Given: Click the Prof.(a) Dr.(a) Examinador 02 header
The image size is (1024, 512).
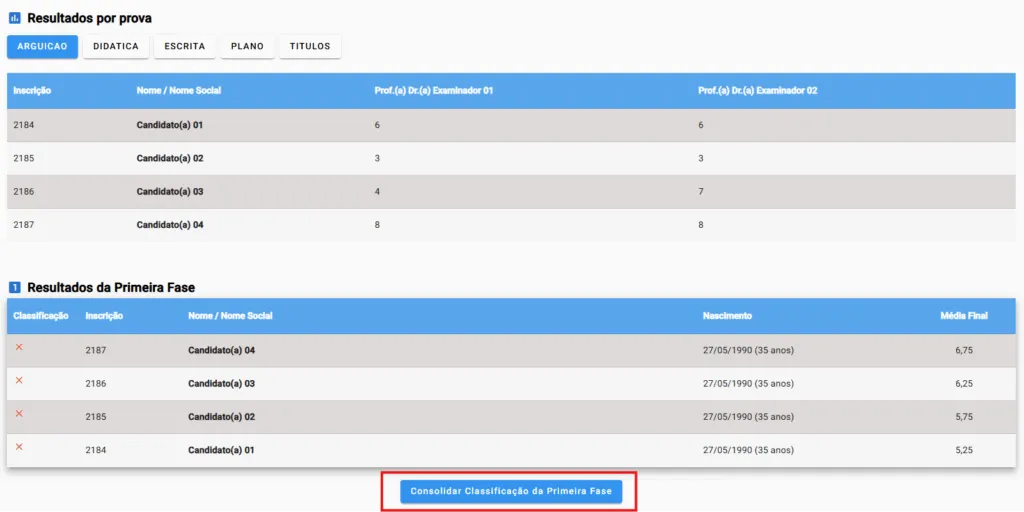Looking at the screenshot, I should tap(758, 91).
